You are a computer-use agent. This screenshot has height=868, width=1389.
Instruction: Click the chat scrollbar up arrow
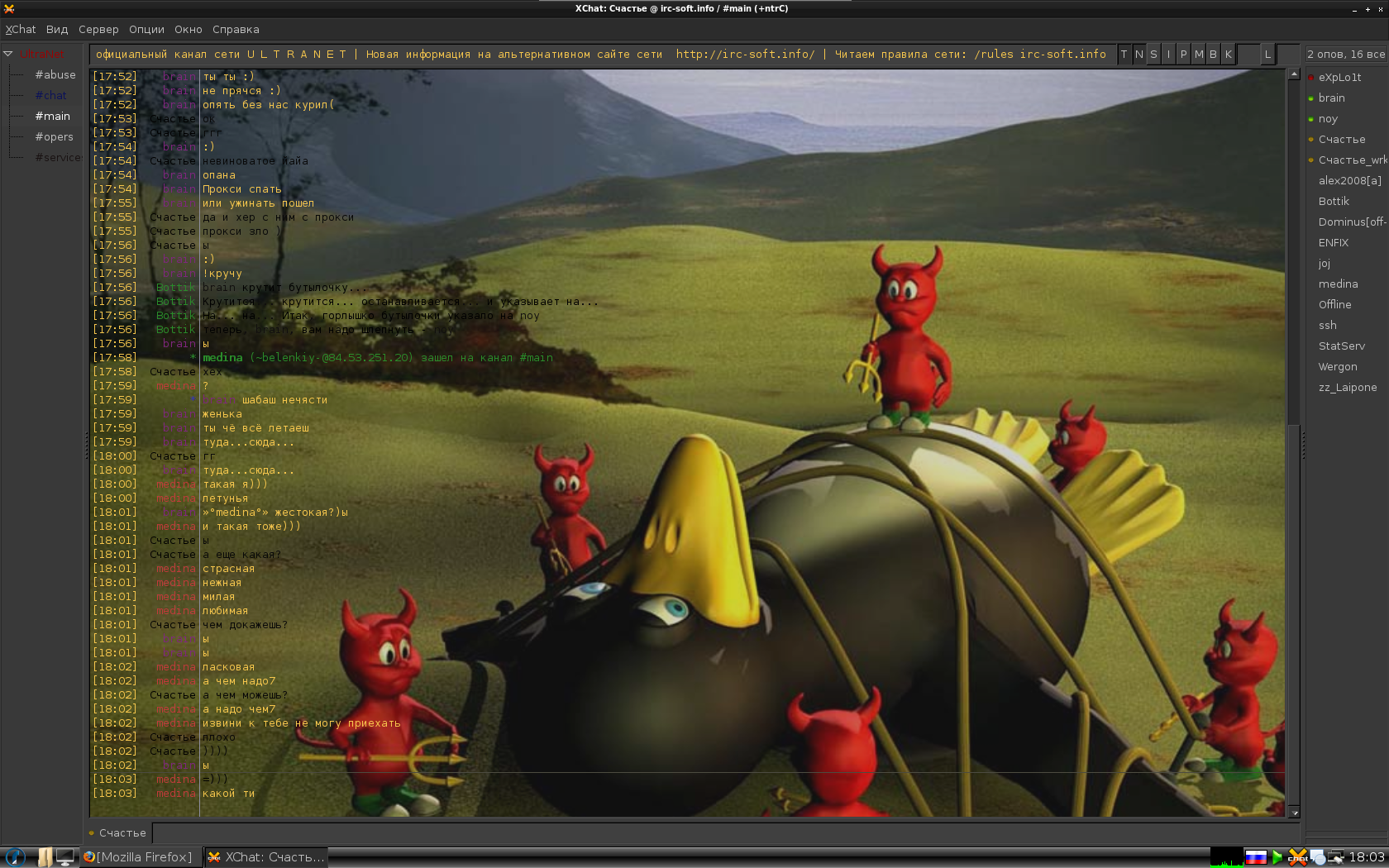point(1294,74)
